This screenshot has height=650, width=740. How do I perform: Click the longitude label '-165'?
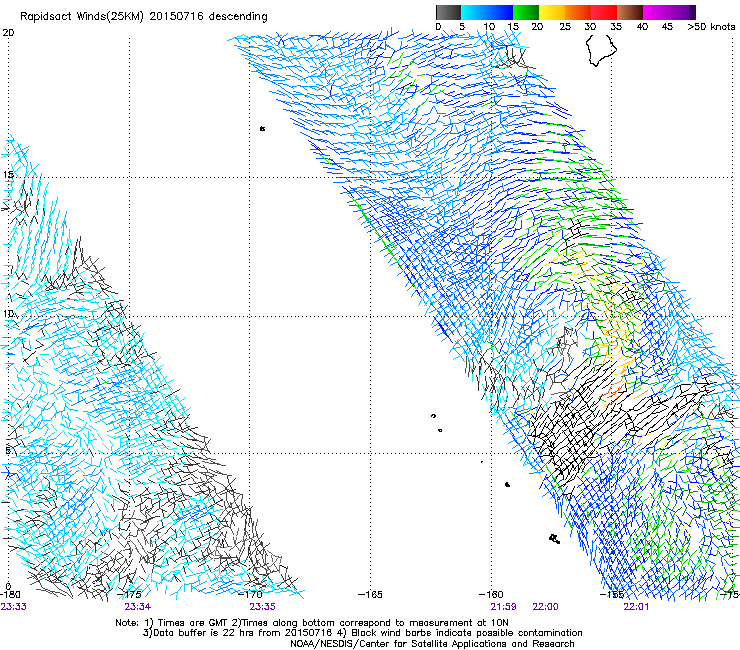click(371, 595)
